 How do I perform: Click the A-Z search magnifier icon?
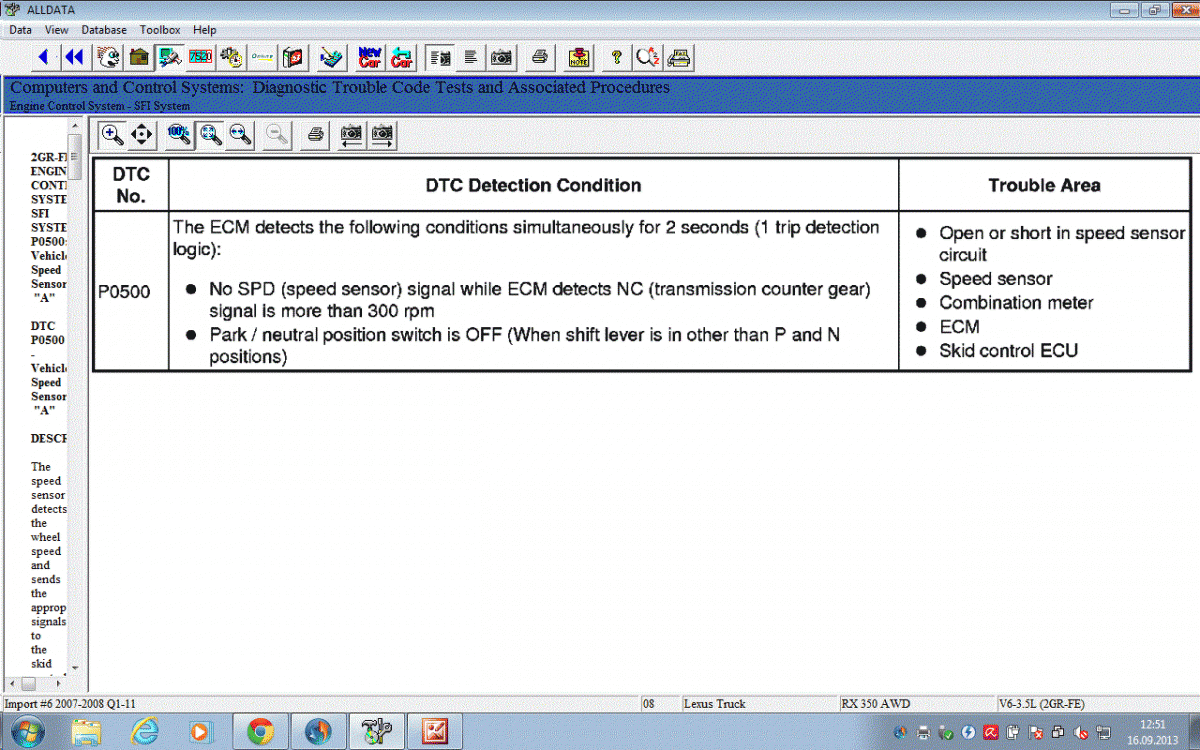point(648,57)
